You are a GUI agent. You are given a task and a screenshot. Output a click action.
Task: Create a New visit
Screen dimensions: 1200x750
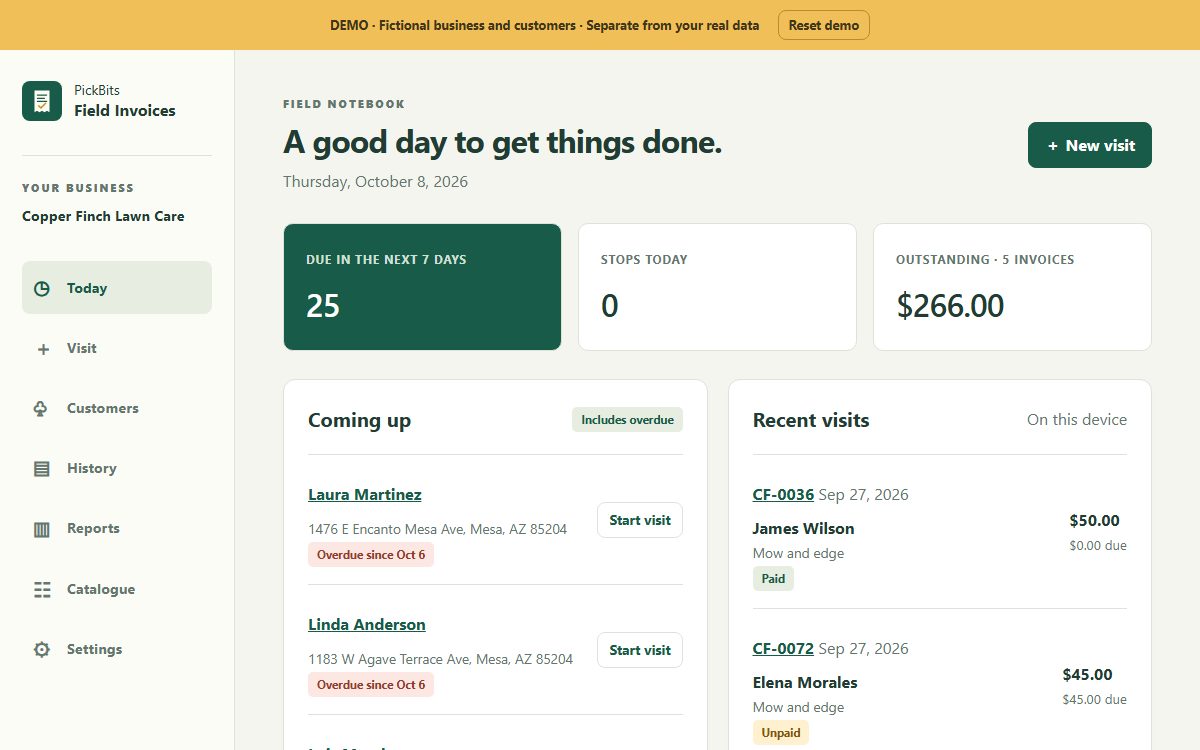click(1090, 145)
